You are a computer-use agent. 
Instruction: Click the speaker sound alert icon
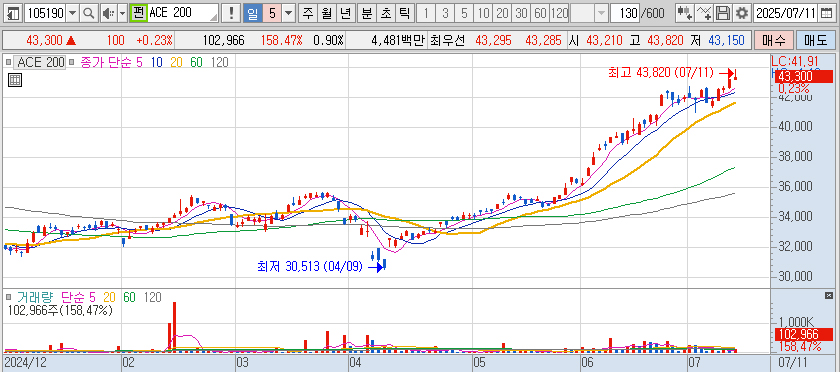tap(108, 13)
